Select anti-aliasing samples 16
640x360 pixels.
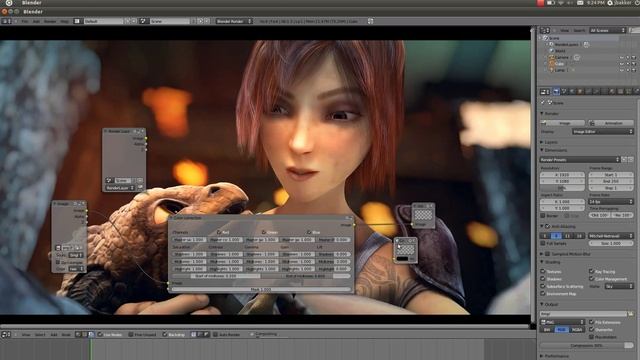pyautogui.click(x=579, y=236)
